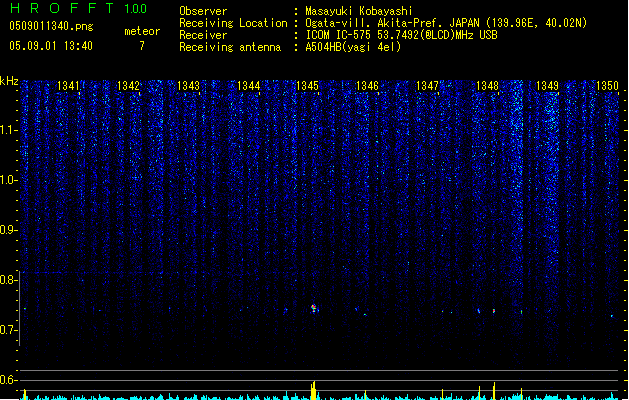Click the meteor count label
Image resolution: width=629 pixels, height=400 pixels.
142,31
